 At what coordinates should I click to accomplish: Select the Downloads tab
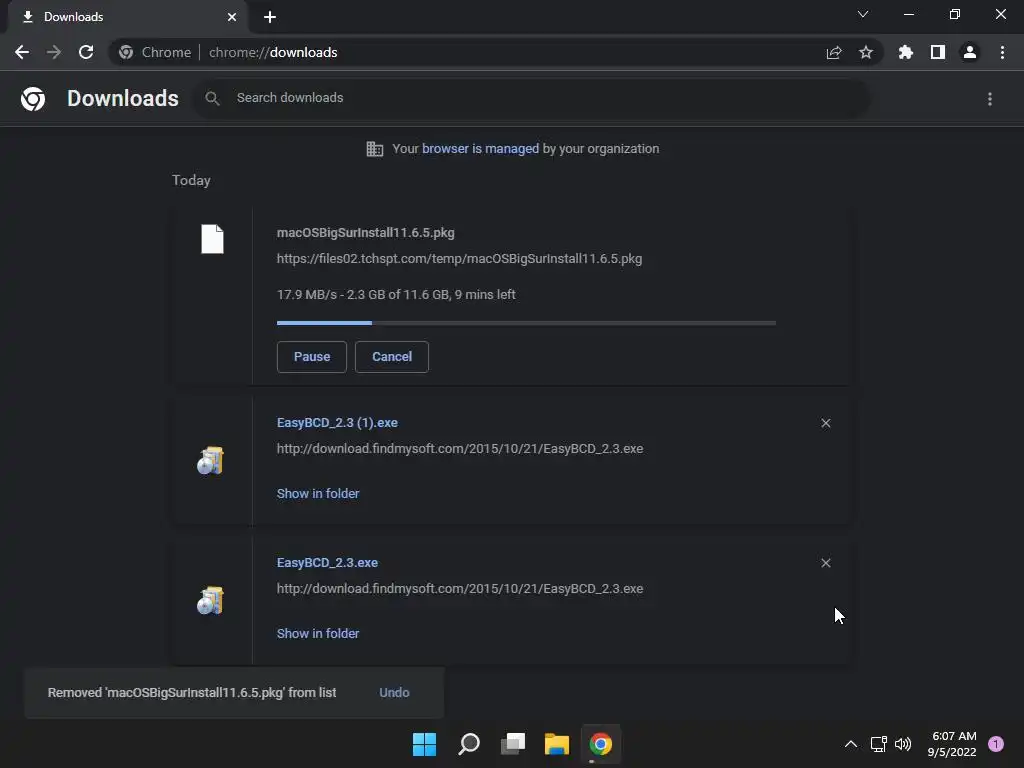pos(127,17)
